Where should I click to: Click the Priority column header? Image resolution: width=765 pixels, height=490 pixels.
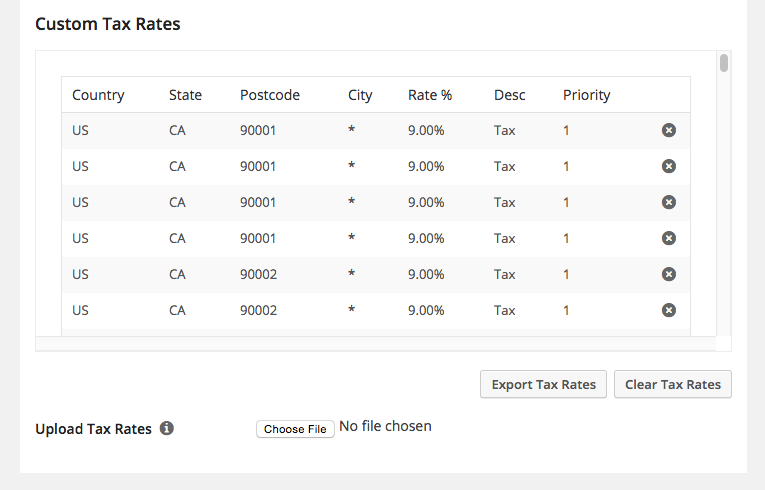tap(586, 95)
